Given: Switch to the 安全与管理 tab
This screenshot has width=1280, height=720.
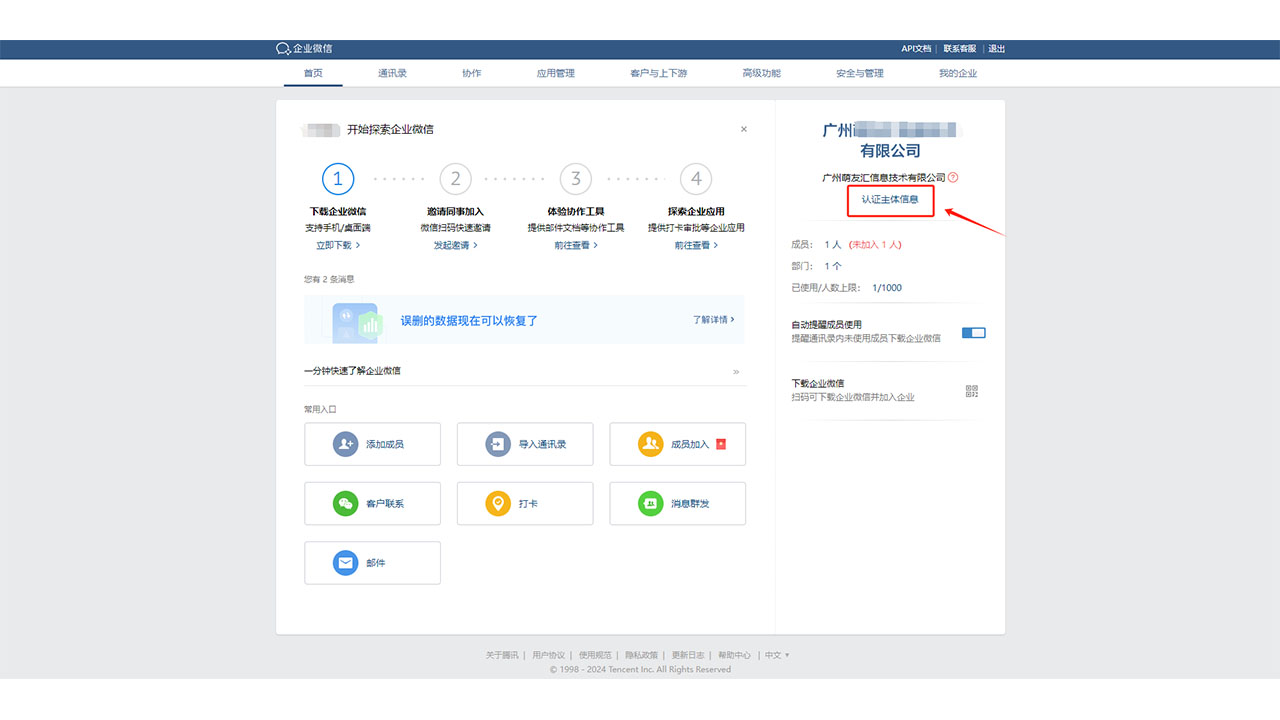Looking at the screenshot, I should (x=860, y=73).
